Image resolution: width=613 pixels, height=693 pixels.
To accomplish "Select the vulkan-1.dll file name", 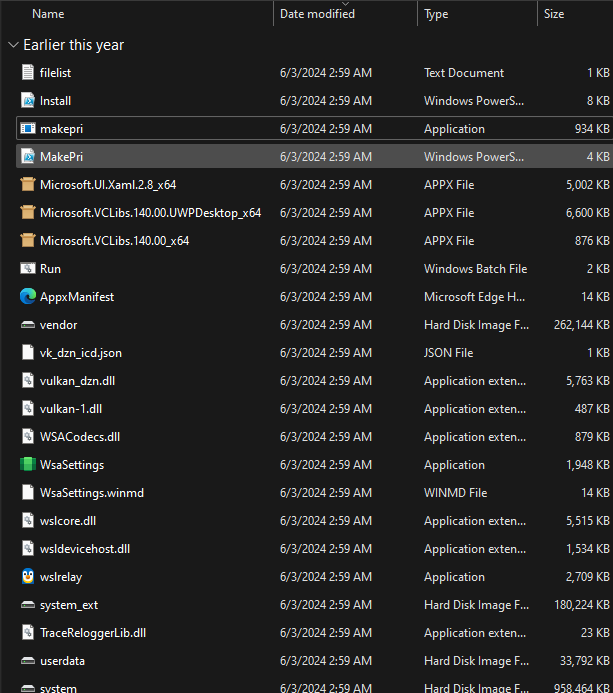I will [x=71, y=409].
